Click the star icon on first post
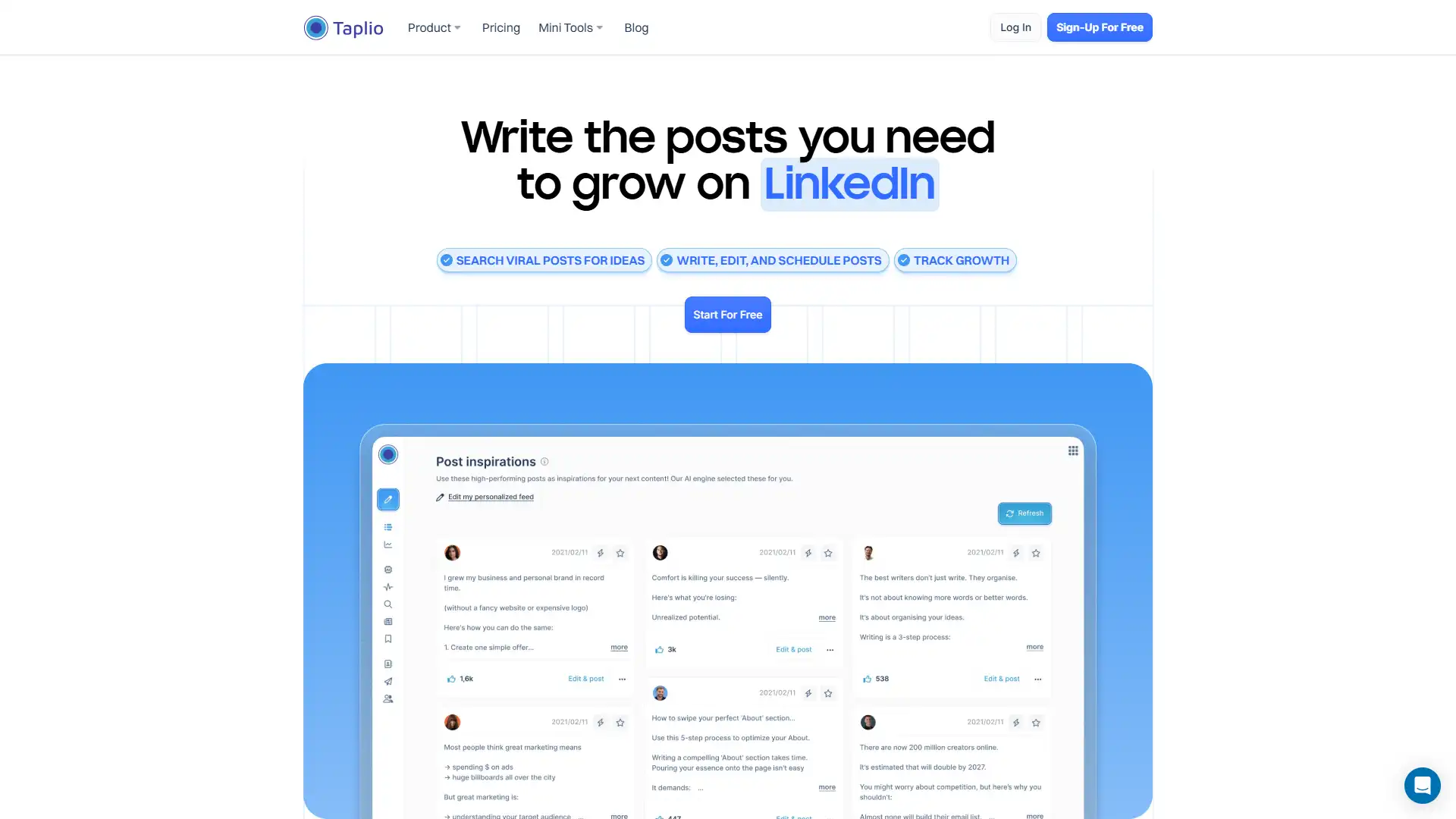The height and width of the screenshot is (819, 1456). tap(620, 552)
